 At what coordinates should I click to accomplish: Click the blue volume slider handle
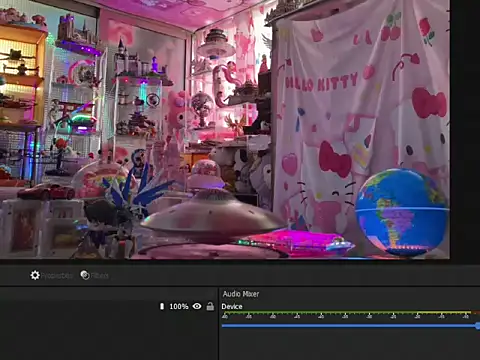[x=478, y=326]
